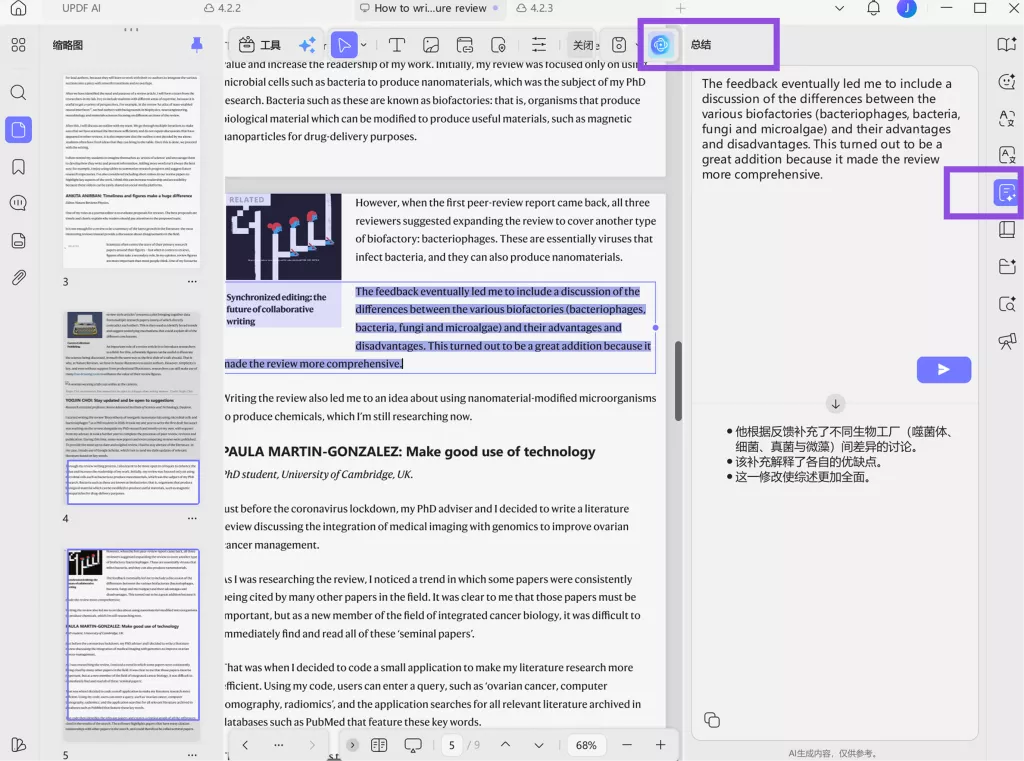This screenshot has width=1024, height=761.
Task: Open the notifications bell
Action: (873, 8)
